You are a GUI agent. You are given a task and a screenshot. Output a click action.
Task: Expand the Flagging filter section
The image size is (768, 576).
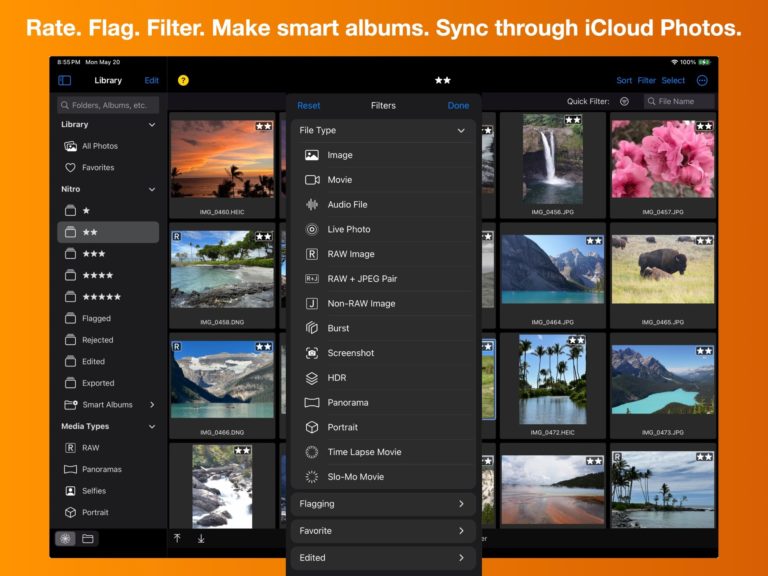pyautogui.click(x=383, y=504)
